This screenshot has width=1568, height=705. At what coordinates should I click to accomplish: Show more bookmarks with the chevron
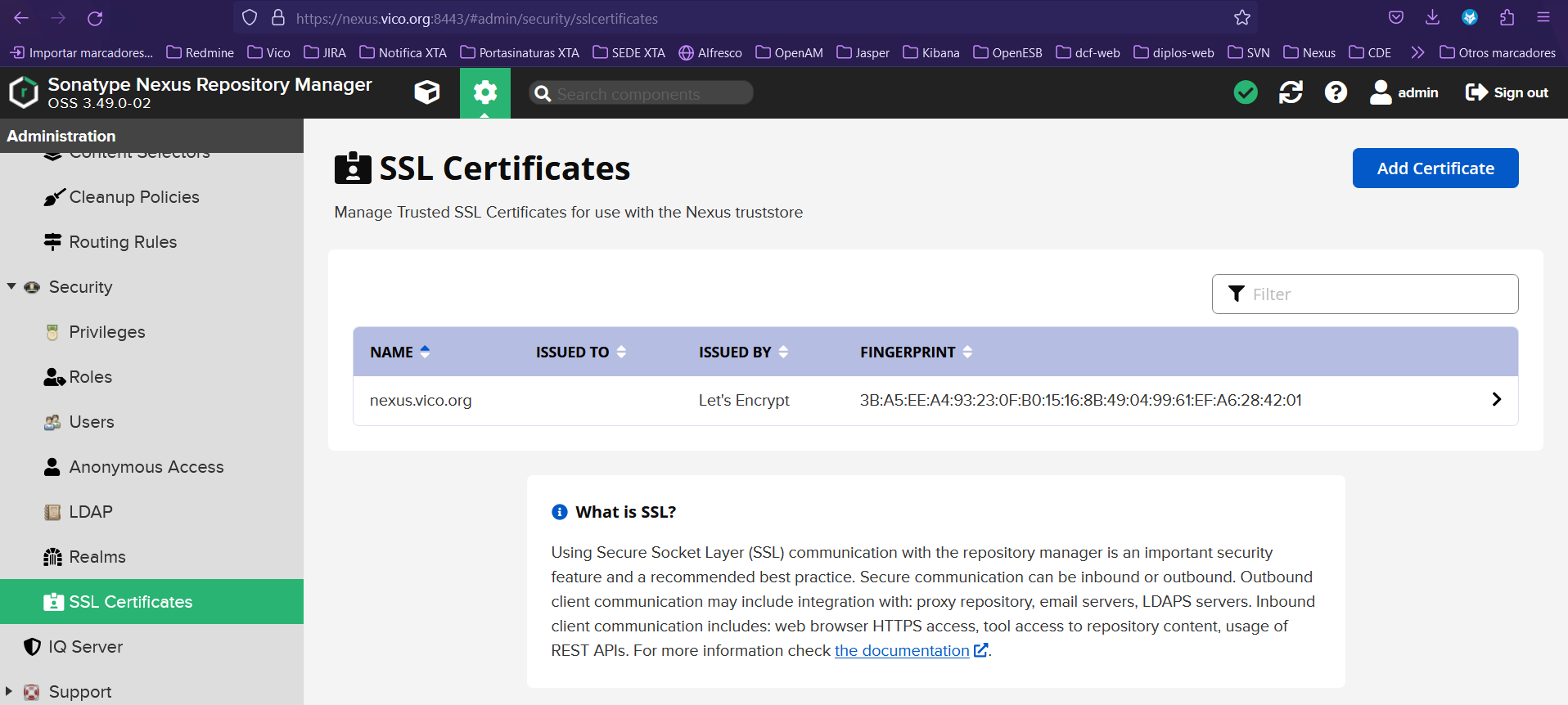[1417, 52]
